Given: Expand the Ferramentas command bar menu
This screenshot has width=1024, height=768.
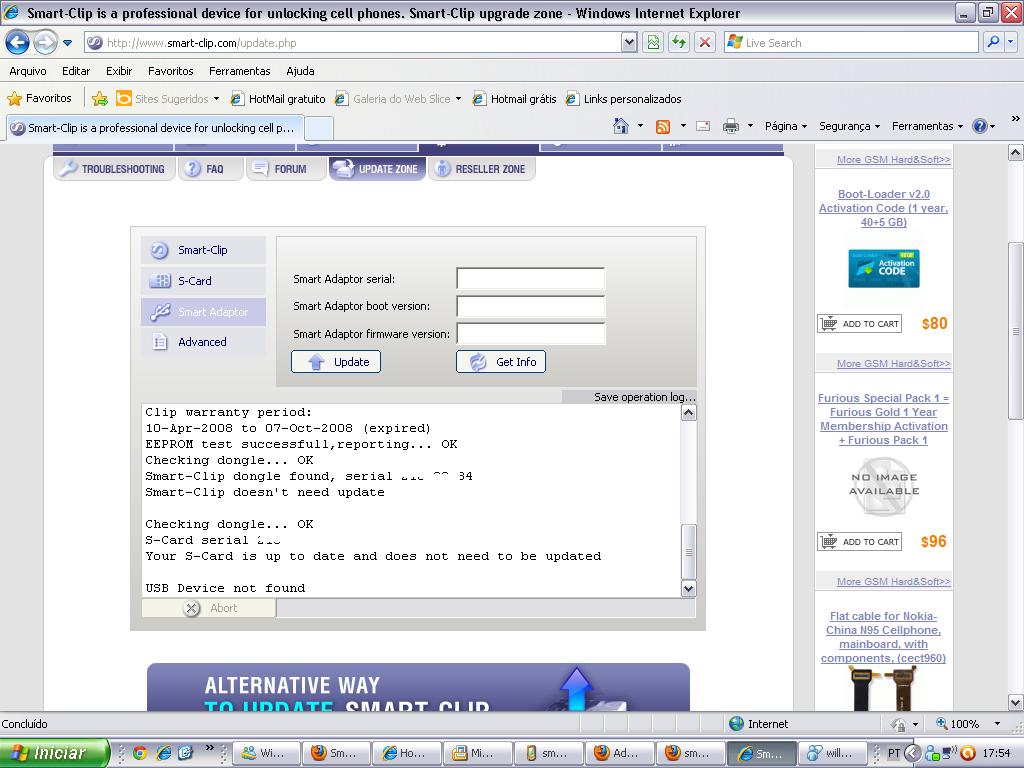Looking at the screenshot, I should tap(927, 126).
